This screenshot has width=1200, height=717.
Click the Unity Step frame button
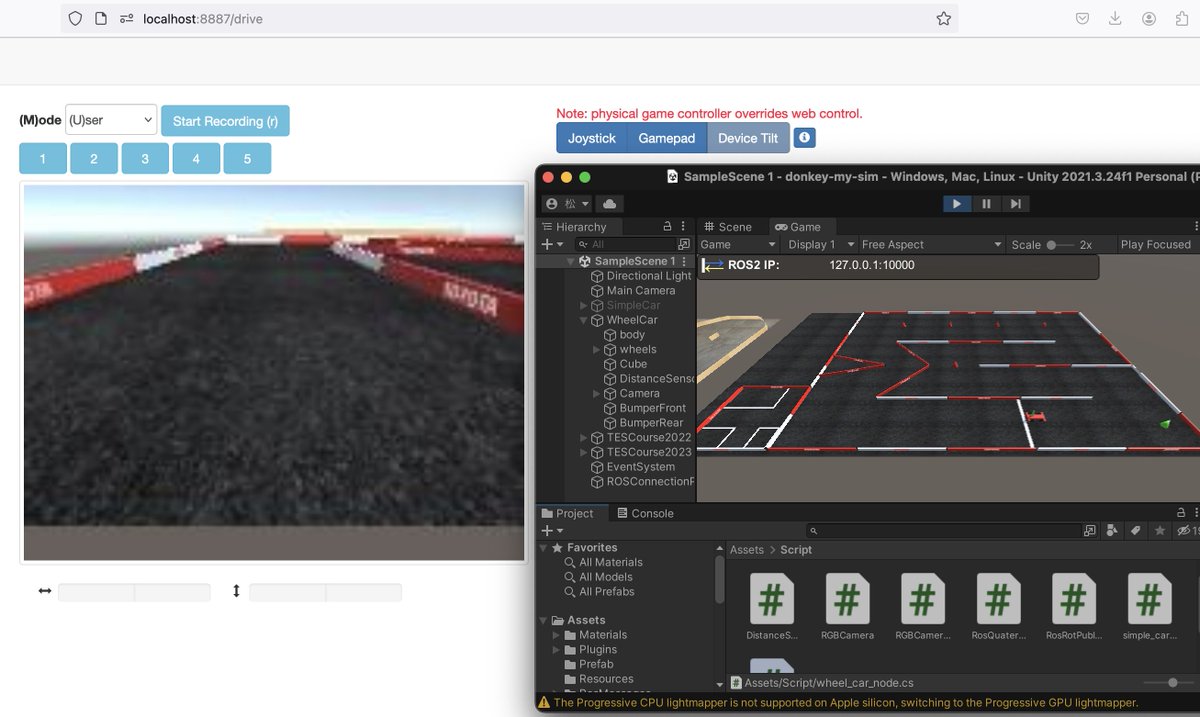[x=1016, y=204]
